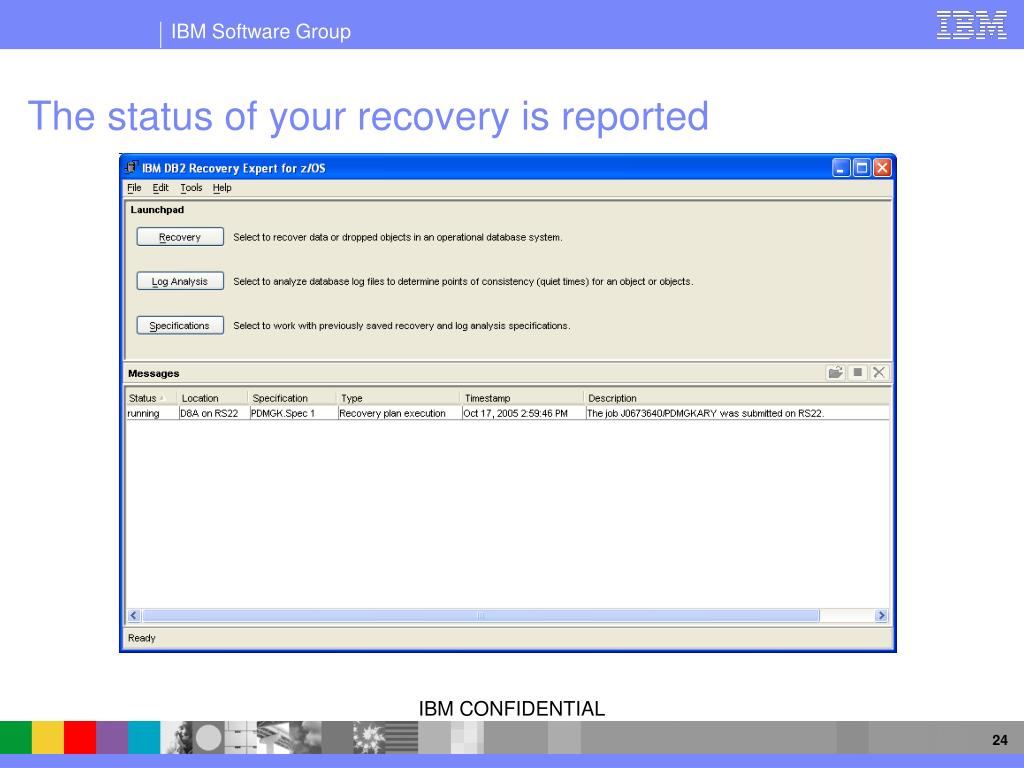Select the 'running' status cell

[x=152, y=413]
